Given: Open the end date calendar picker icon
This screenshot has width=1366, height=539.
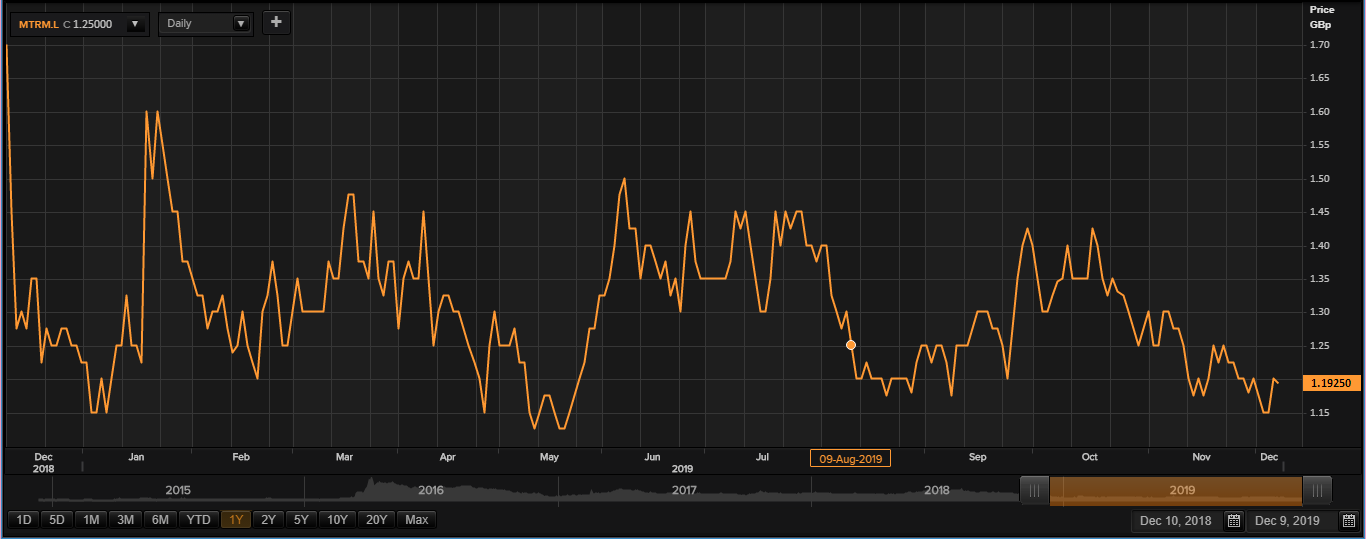Looking at the screenshot, I should (x=1348, y=521).
